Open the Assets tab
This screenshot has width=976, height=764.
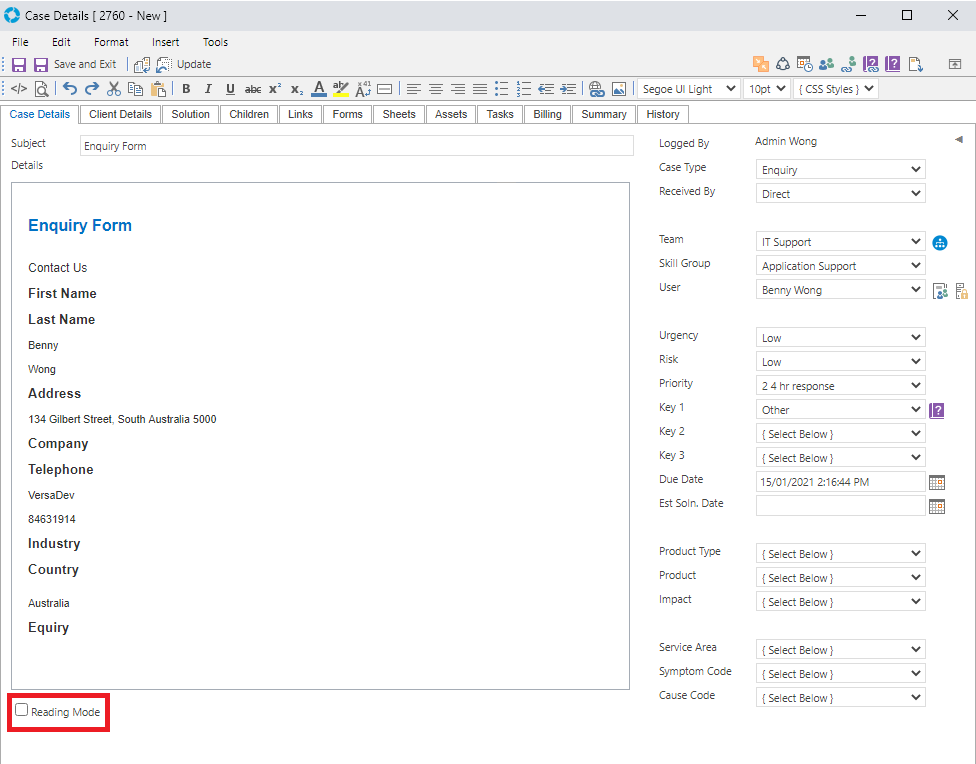pyautogui.click(x=451, y=115)
